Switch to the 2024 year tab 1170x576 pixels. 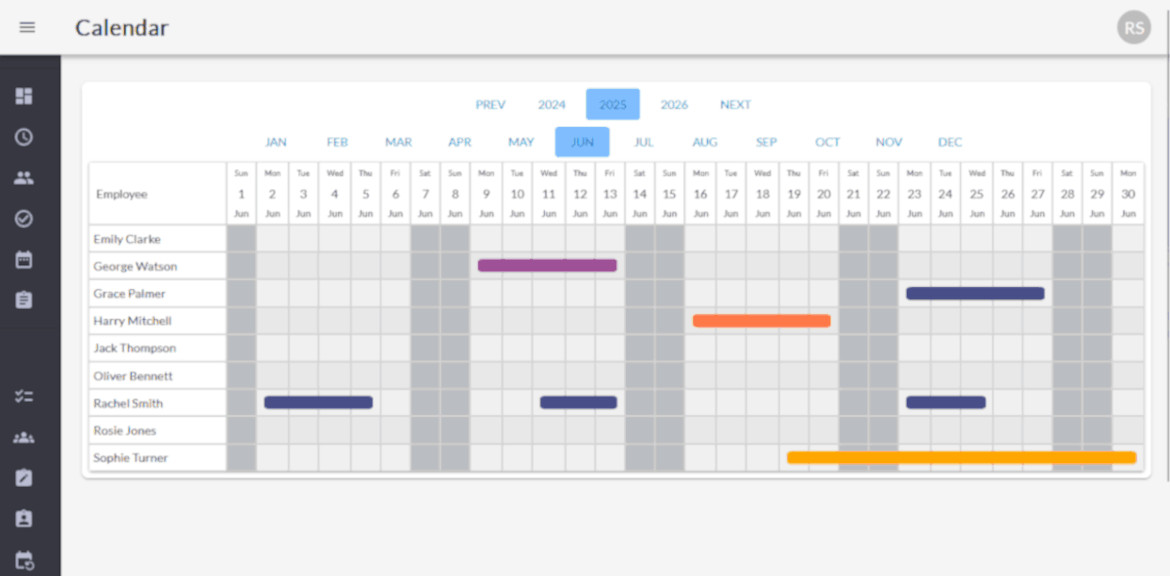551,104
